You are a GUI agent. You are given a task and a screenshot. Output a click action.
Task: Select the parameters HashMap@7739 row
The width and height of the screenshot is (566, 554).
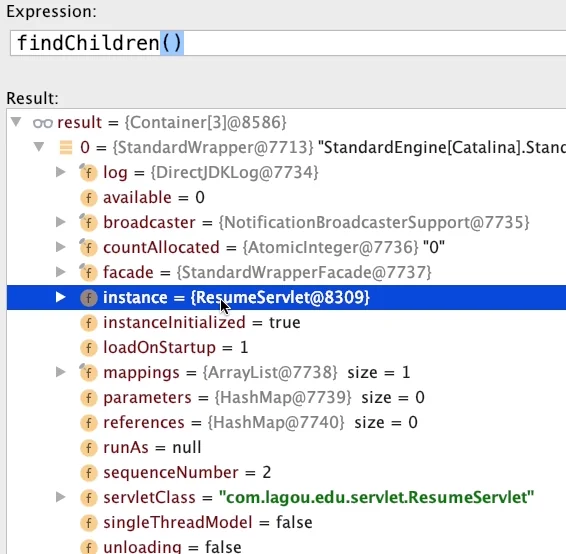(286, 397)
